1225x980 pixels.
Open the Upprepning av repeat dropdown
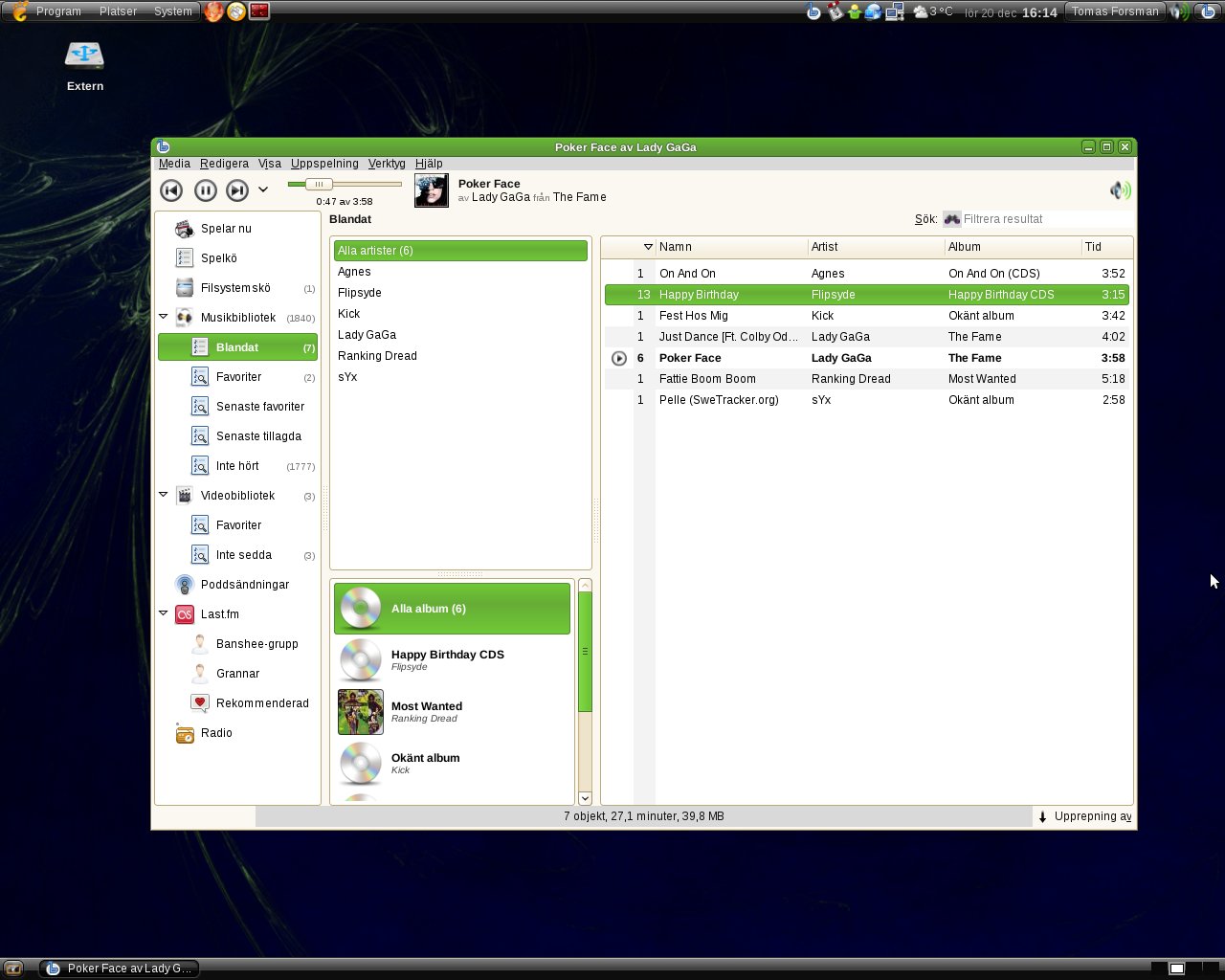pyautogui.click(x=1084, y=816)
